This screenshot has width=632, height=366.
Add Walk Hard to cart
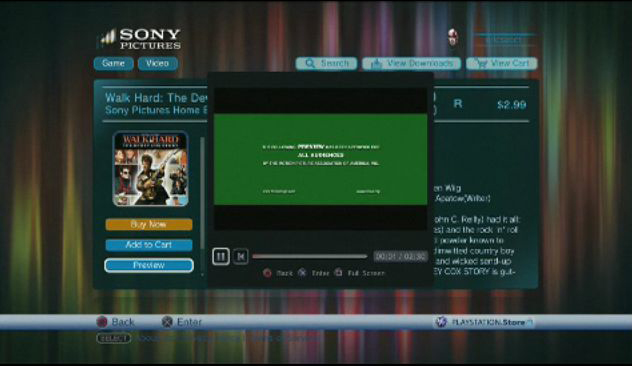click(x=149, y=245)
